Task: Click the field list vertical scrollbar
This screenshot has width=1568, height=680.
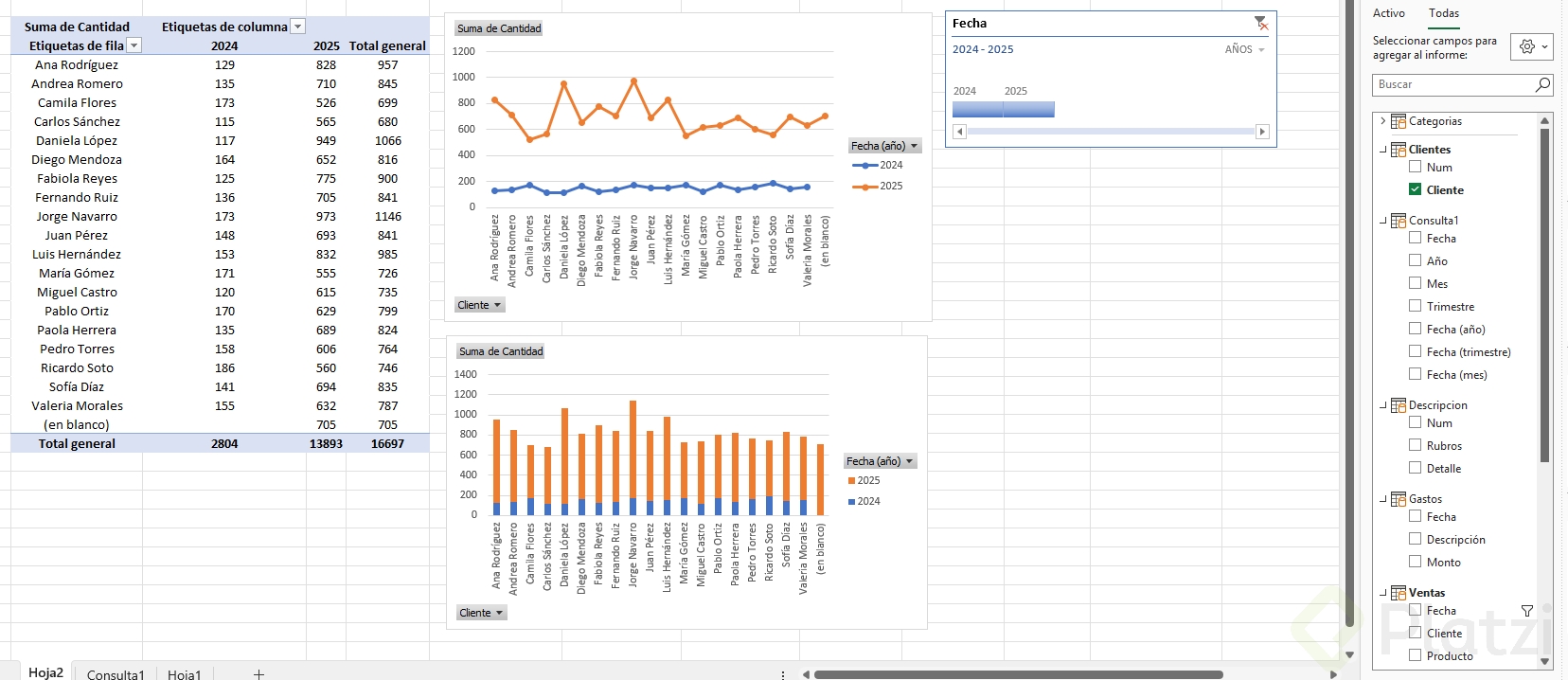Action: point(1545,295)
